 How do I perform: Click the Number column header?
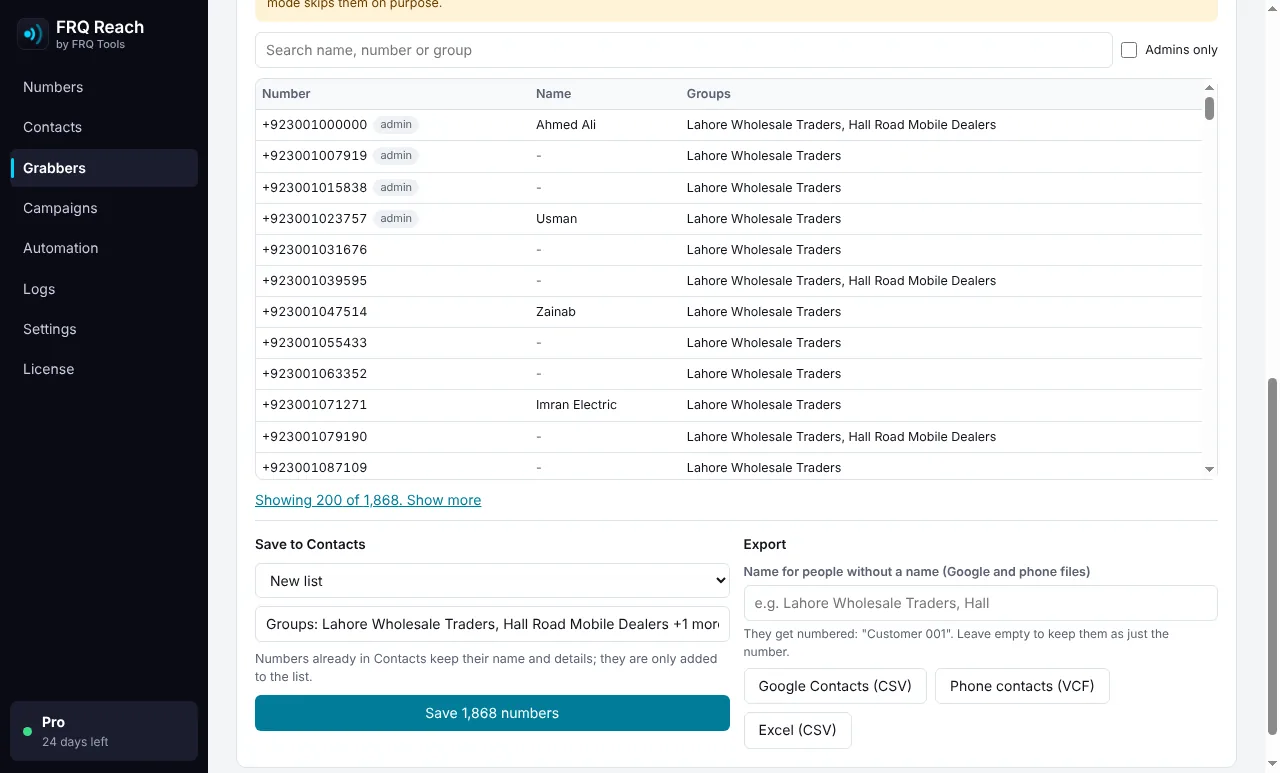coord(286,94)
